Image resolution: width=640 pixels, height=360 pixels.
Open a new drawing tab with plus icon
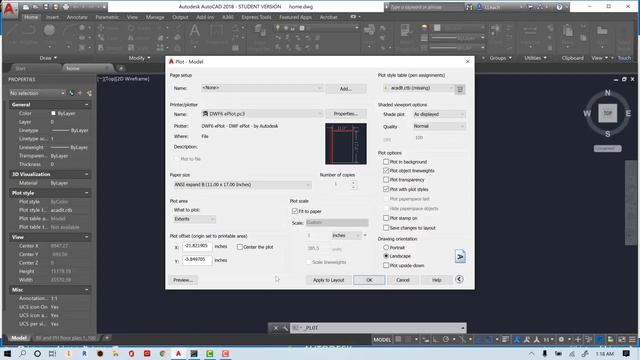[121, 68]
